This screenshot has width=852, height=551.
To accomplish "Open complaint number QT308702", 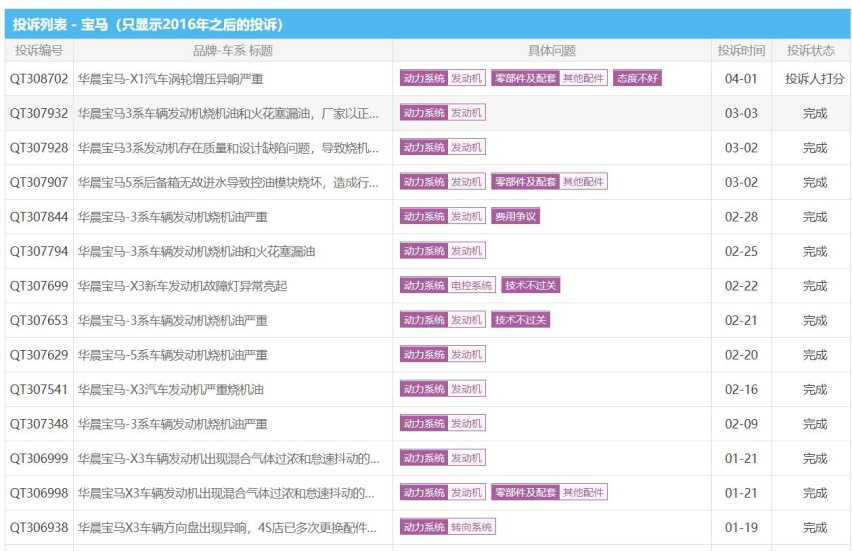I will 39,79.
